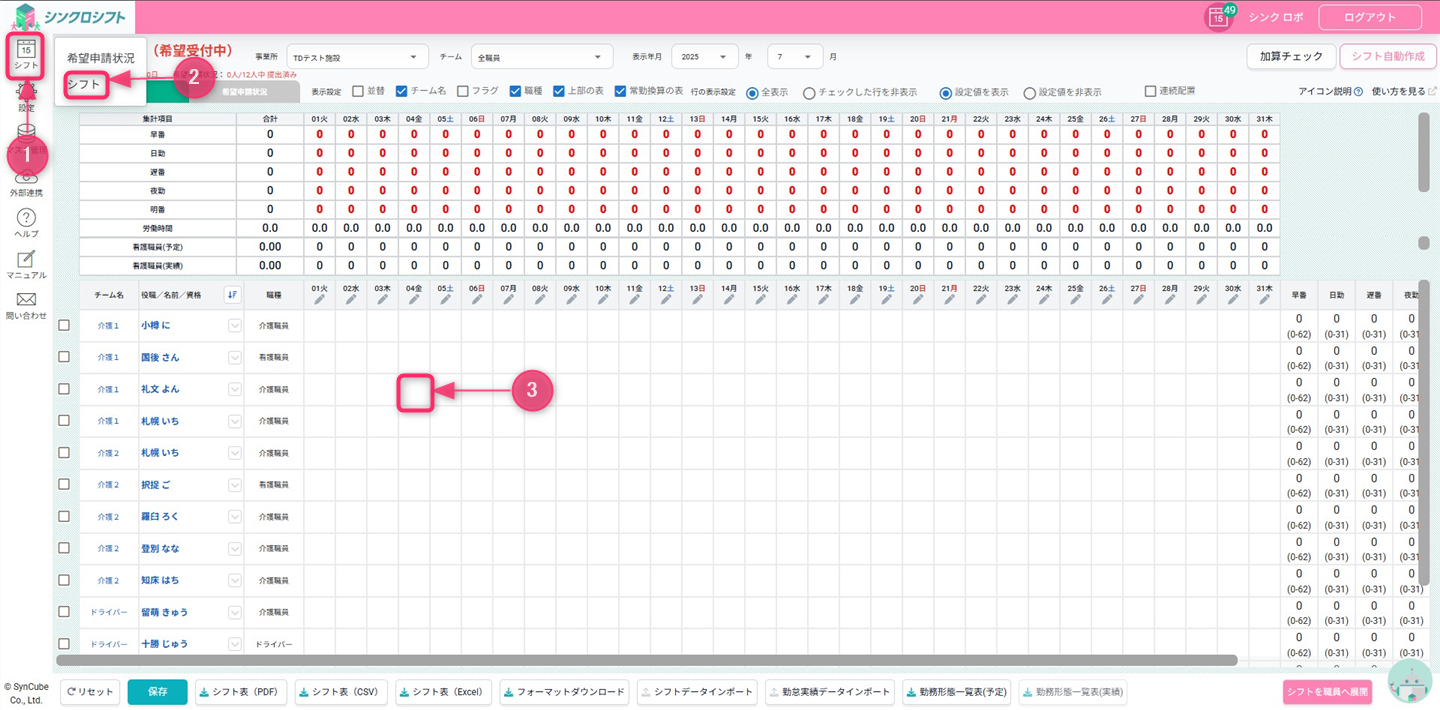
Task: Click the シンクロシフト logo
Action: tap(70, 17)
